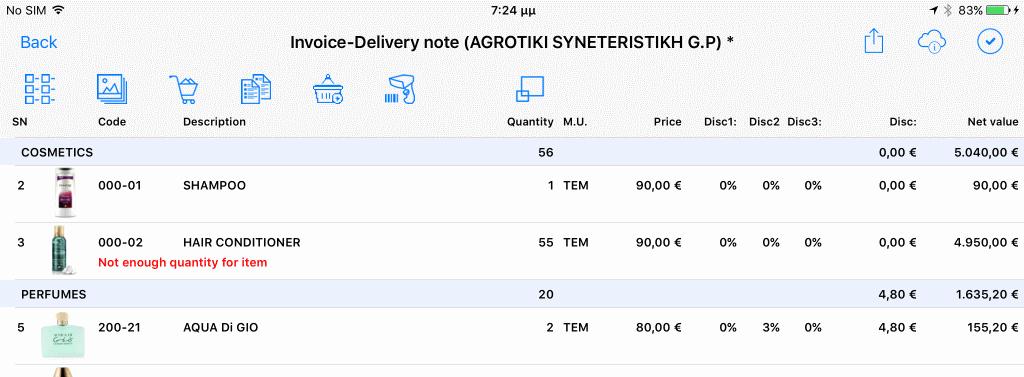
Task: Confirm with the checkmark circle icon
Action: coord(990,42)
